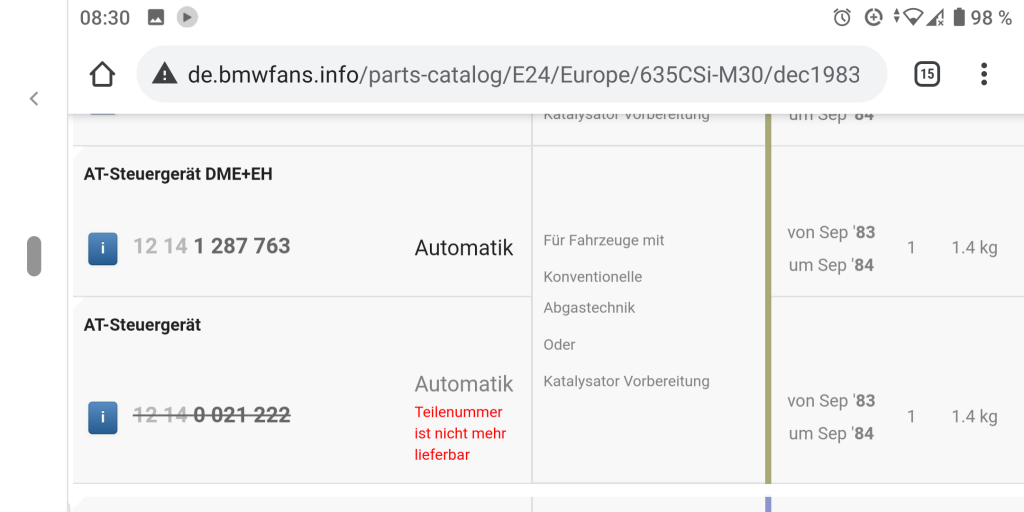Tap the Chrome home icon
1024x512 pixels.
click(102, 74)
